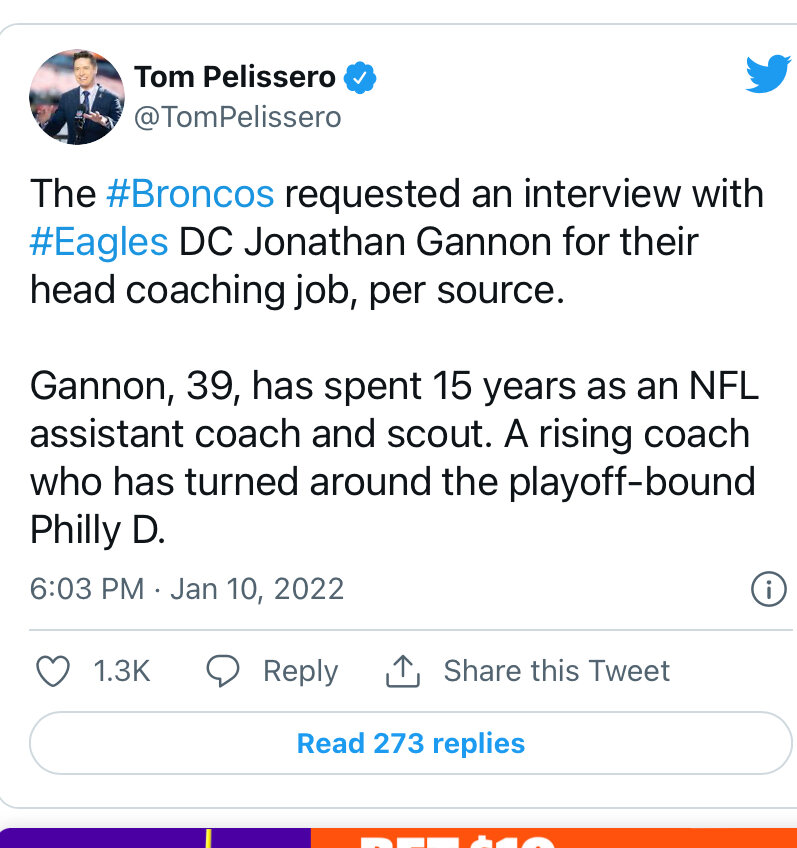Image resolution: width=797 pixels, height=848 pixels.
Task: Open the @TomPelissero handle link
Action: [x=238, y=117]
